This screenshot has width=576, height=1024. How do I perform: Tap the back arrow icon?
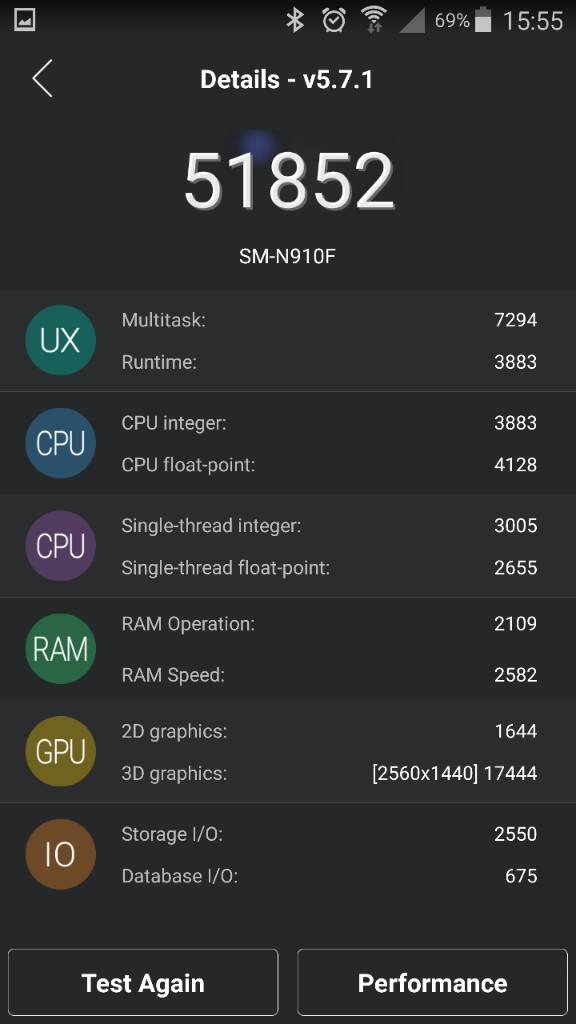[x=42, y=78]
